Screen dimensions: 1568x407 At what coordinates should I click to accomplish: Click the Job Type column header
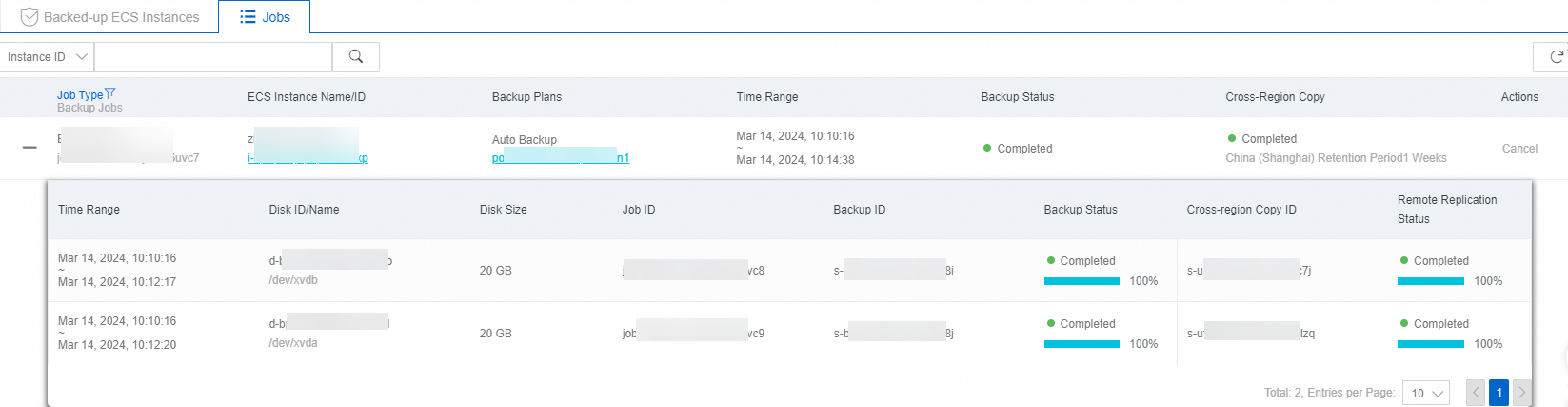(x=80, y=94)
